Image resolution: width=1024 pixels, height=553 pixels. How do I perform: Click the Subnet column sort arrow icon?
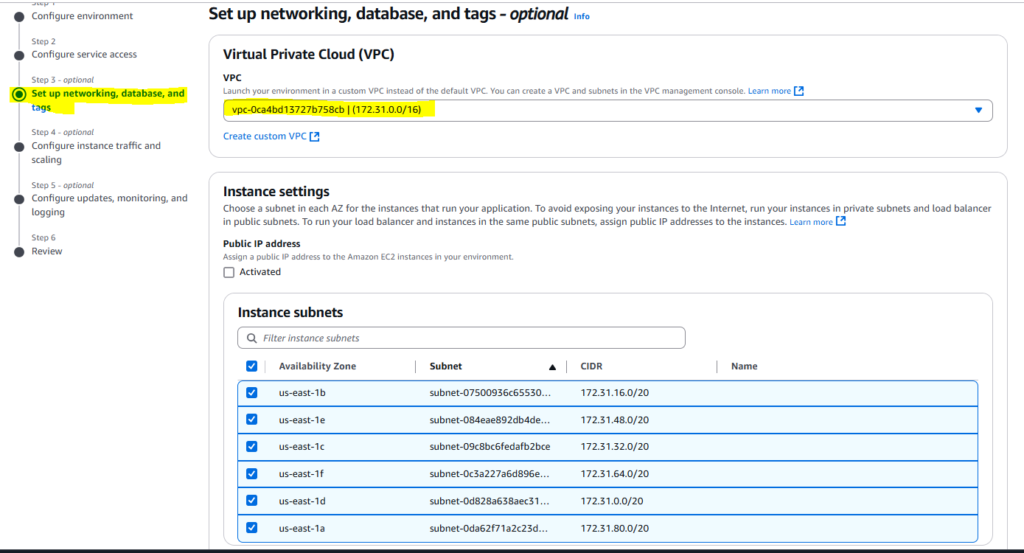pos(552,367)
